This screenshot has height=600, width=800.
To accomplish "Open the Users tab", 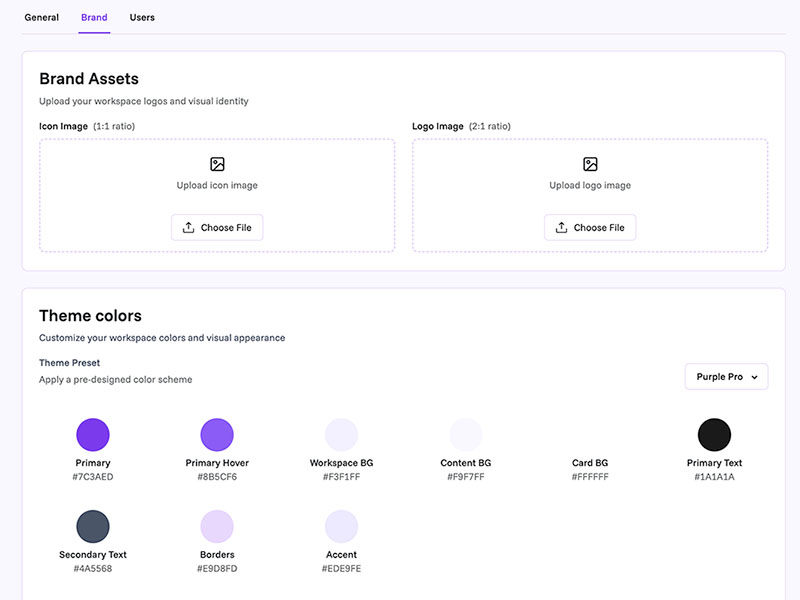I will [x=142, y=17].
